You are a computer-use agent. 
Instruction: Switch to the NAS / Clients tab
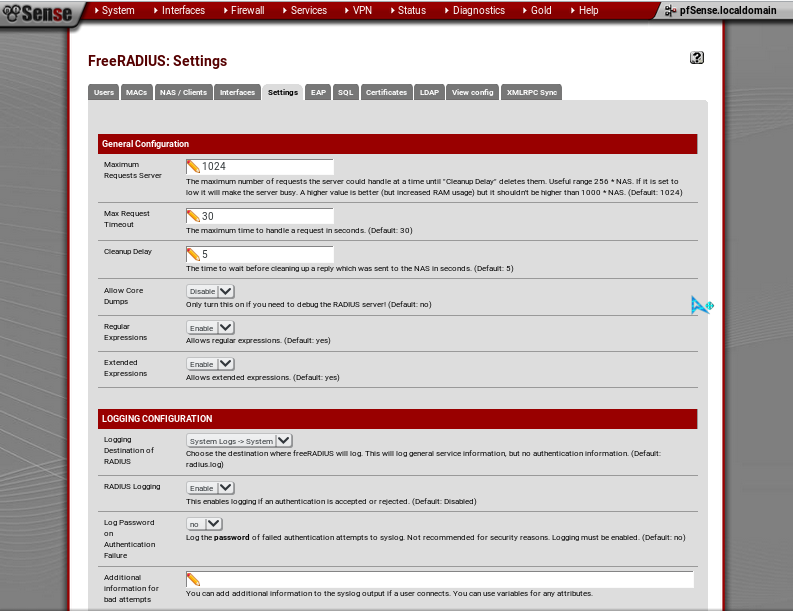184,92
